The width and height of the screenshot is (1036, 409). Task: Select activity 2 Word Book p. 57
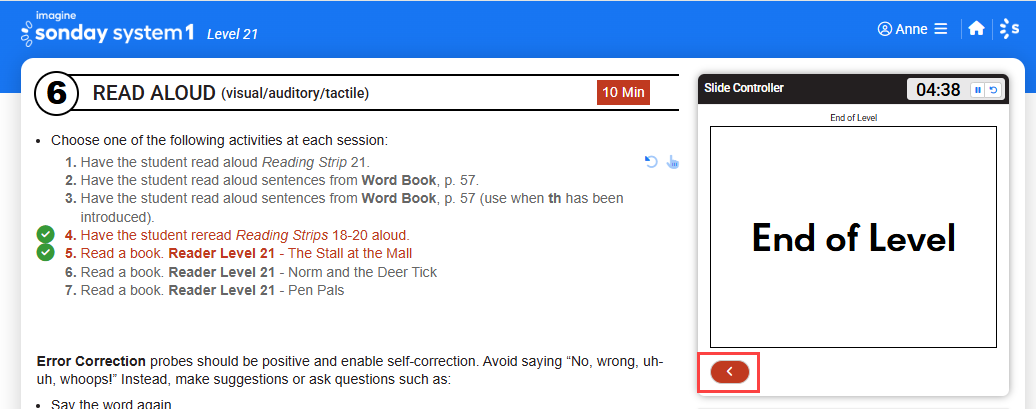click(272, 180)
